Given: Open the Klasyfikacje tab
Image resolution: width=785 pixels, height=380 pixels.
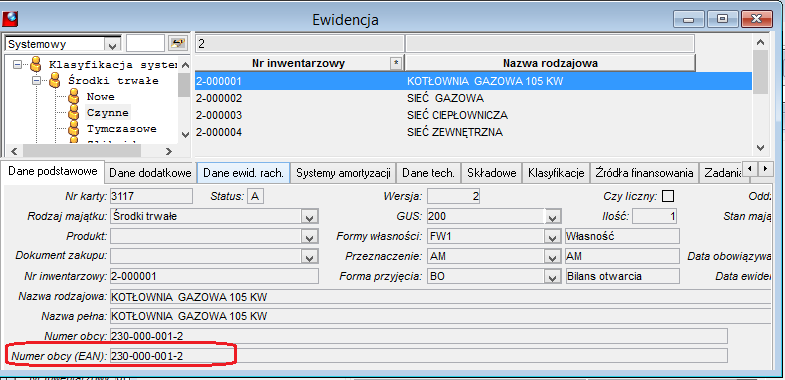Looking at the screenshot, I should 556,173.
